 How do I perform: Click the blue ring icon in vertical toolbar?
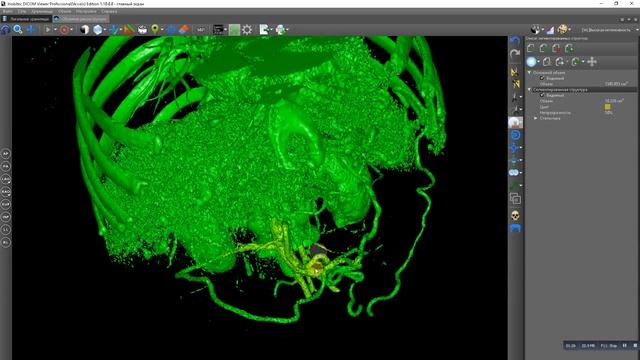(515, 135)
